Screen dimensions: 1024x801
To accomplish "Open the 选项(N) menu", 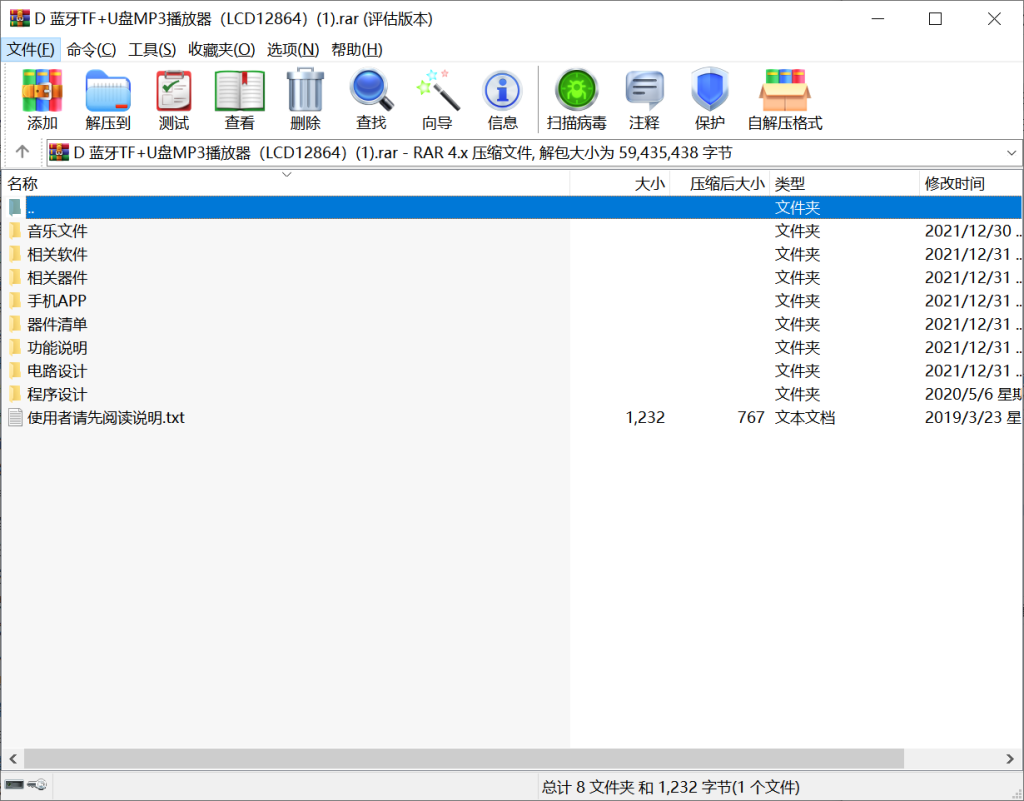I will pos(289,48).
